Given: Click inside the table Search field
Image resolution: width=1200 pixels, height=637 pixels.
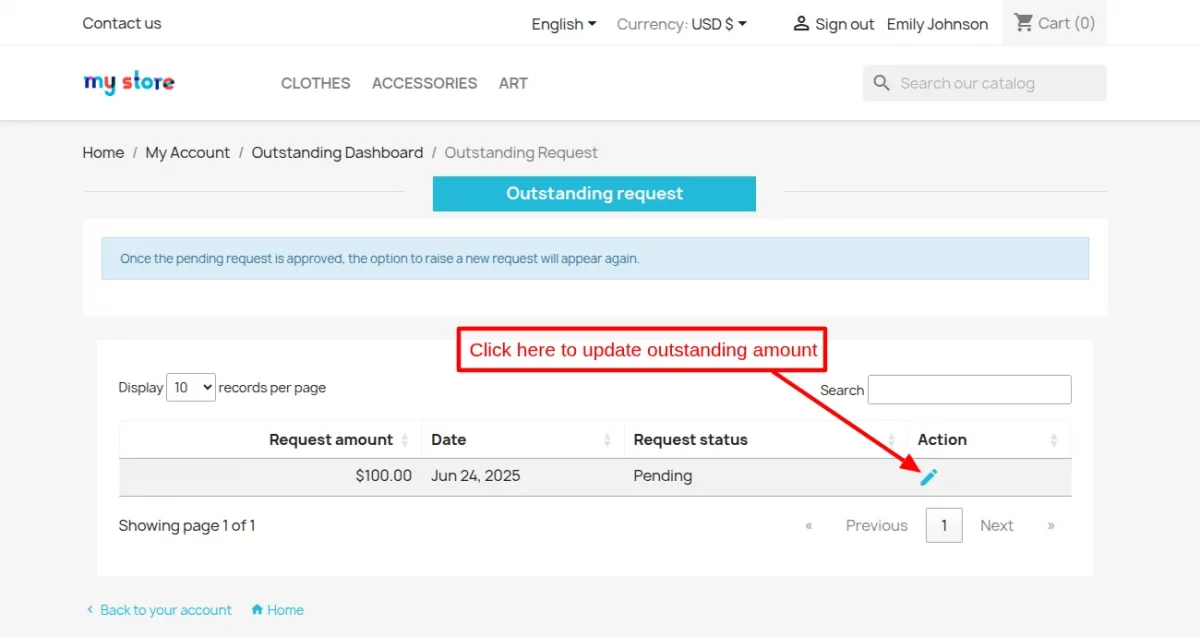Looking at the screenshot, I should pos(968,389).
